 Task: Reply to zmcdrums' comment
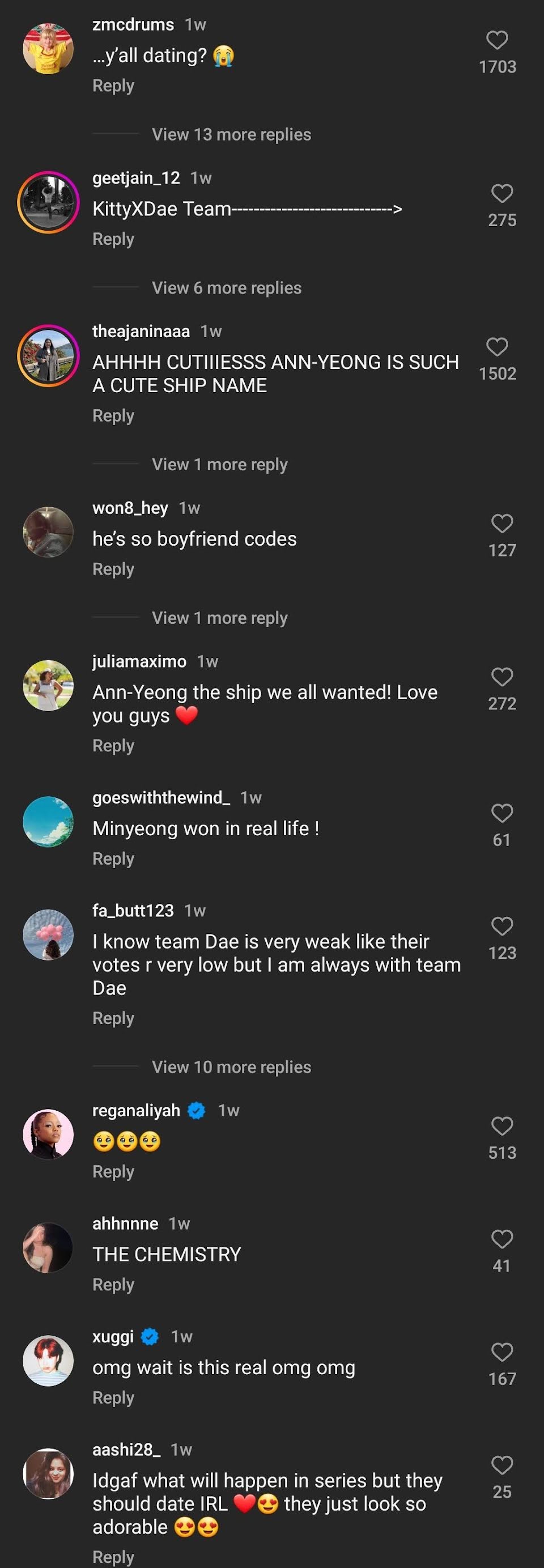(x=113, y=86)
